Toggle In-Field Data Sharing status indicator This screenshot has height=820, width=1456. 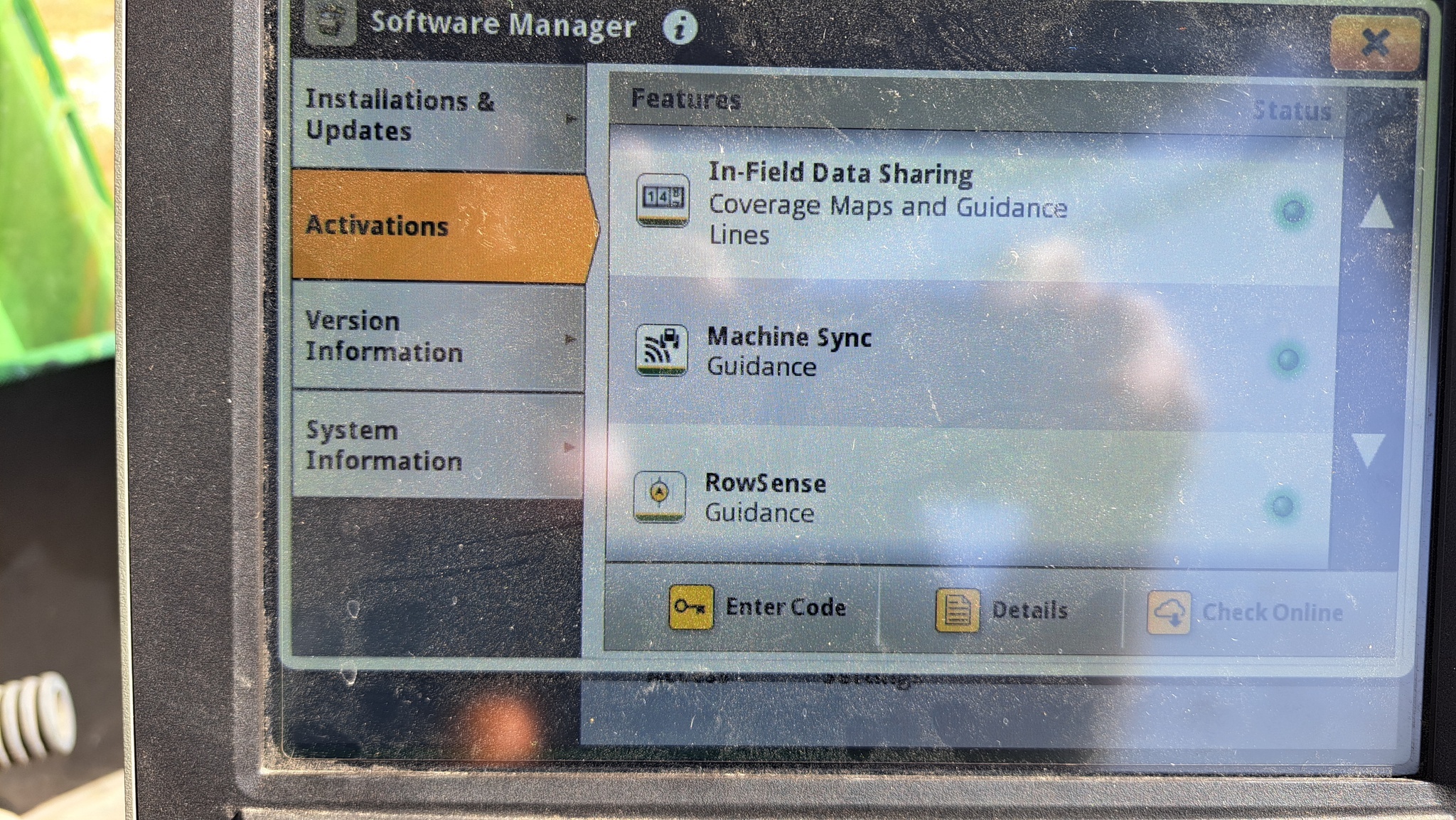pyautogui.click(x=1292, y=211)
